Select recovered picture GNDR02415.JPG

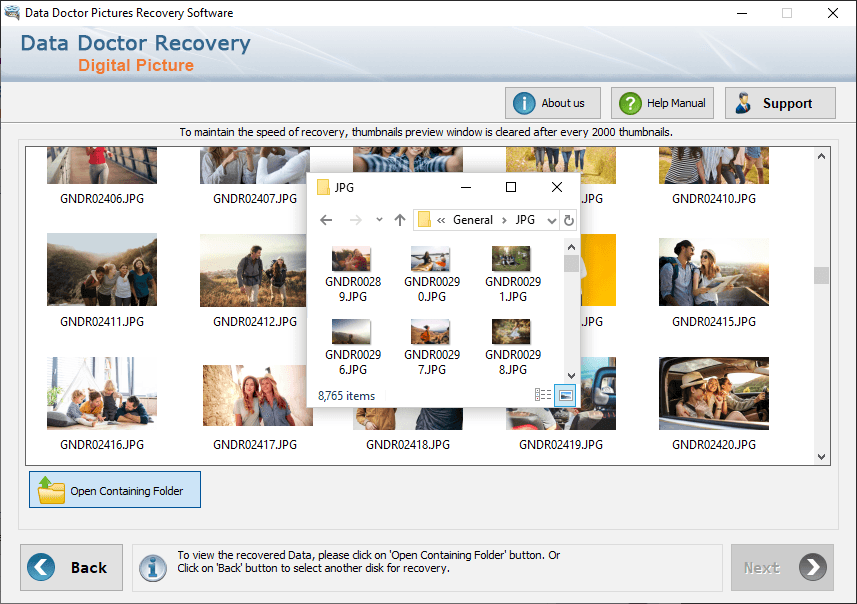(714, 272)
